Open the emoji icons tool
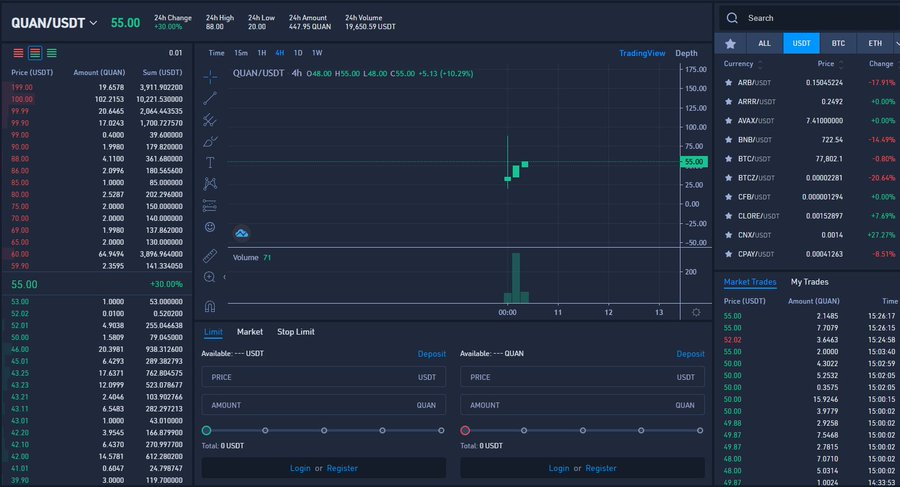900x487 pixels. click(x=210, y=227)
